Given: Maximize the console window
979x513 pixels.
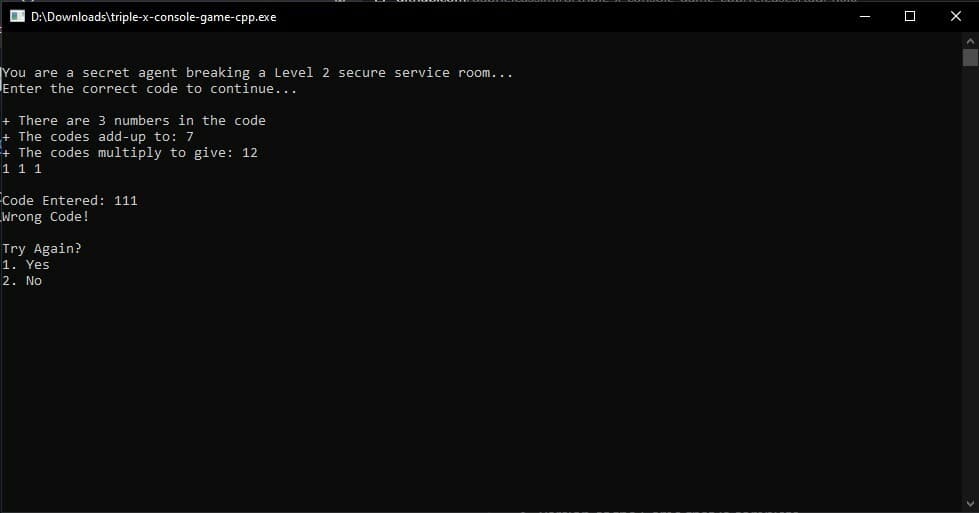Looking at the screenshot, I should coord(910,16).
